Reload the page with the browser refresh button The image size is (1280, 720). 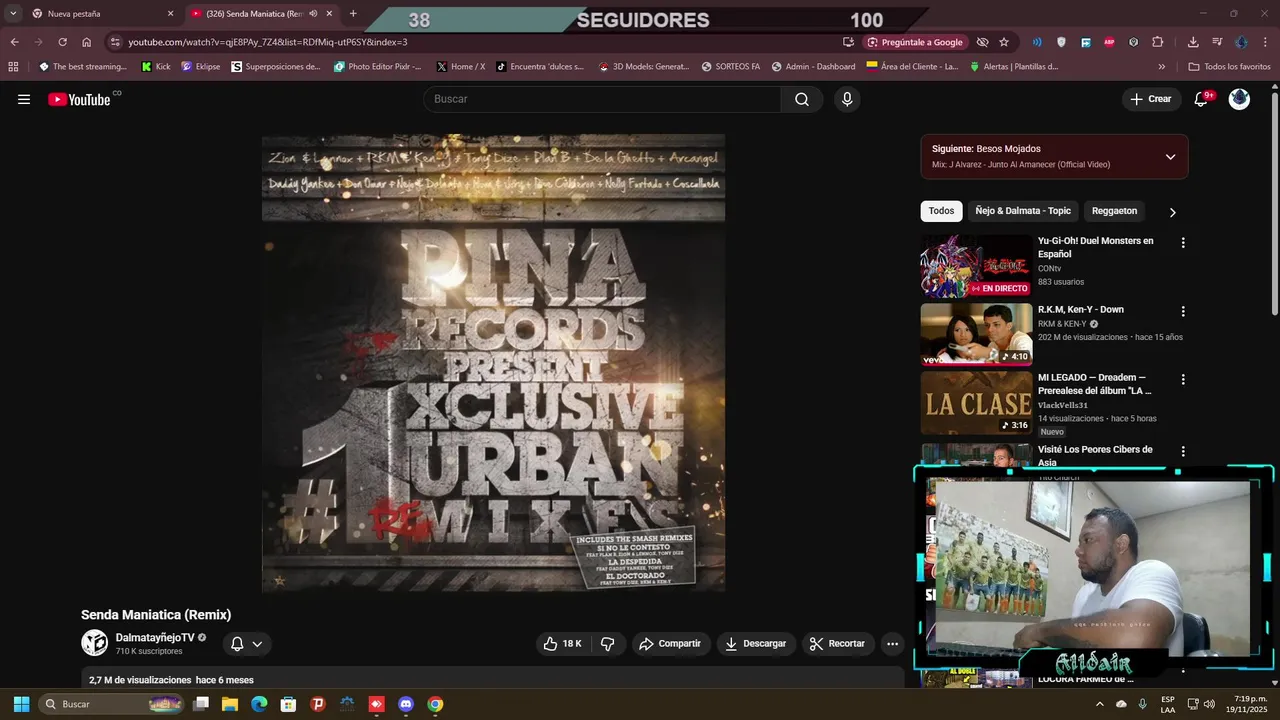click(x=62, y=42)
